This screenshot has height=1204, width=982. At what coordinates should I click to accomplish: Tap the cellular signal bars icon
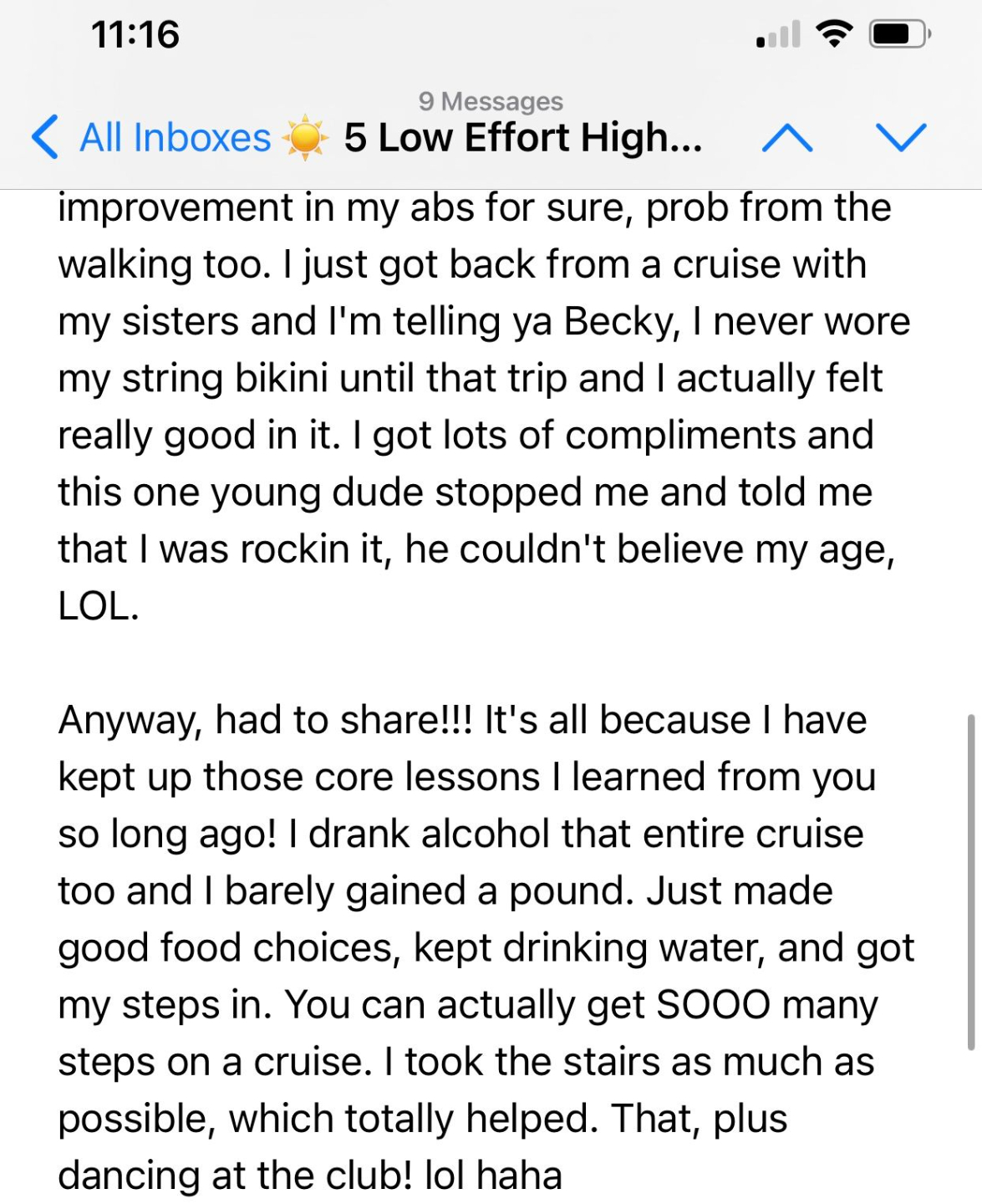click(x=777, y=35)
